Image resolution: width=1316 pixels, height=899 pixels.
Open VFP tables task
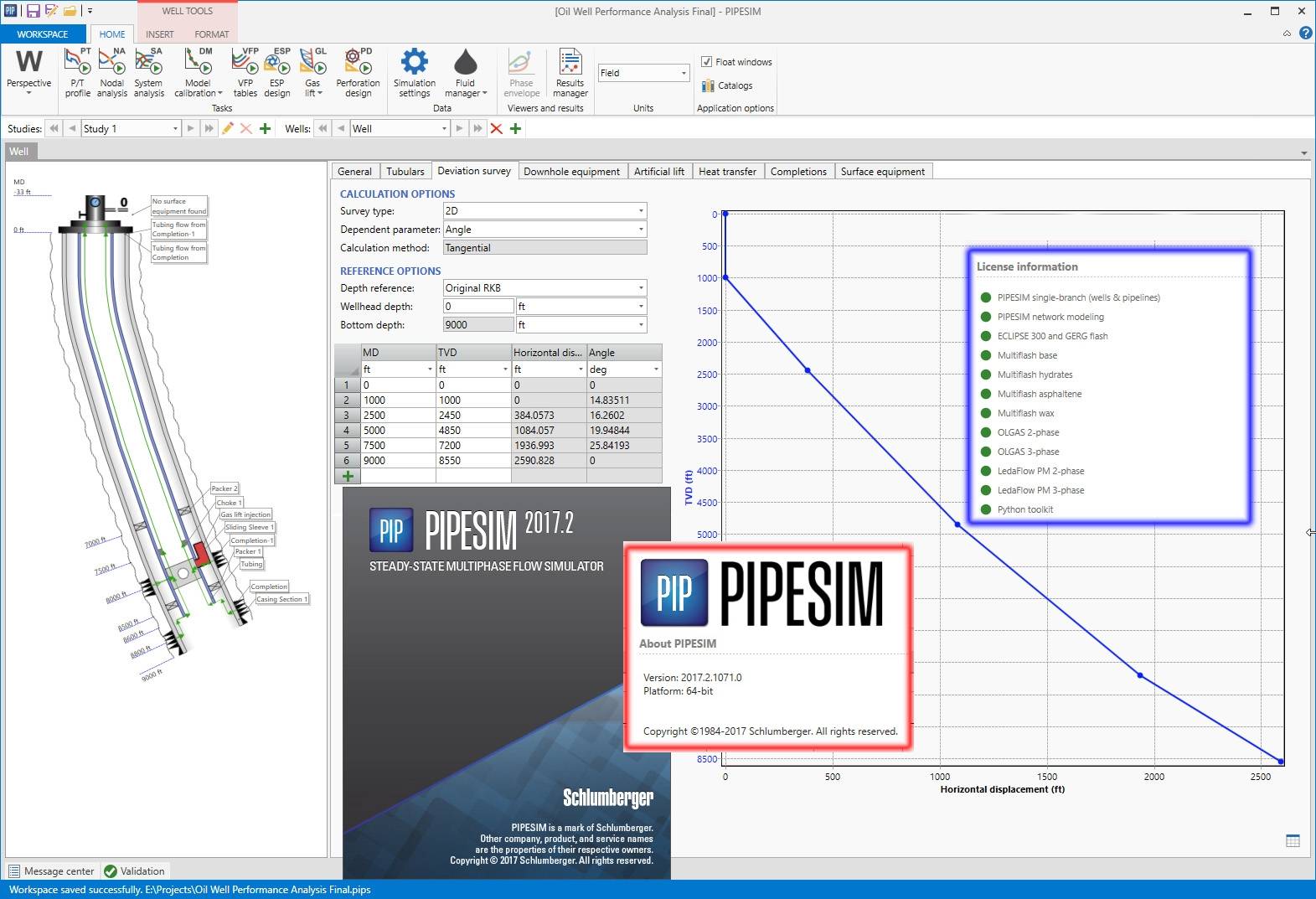[245, 73]
